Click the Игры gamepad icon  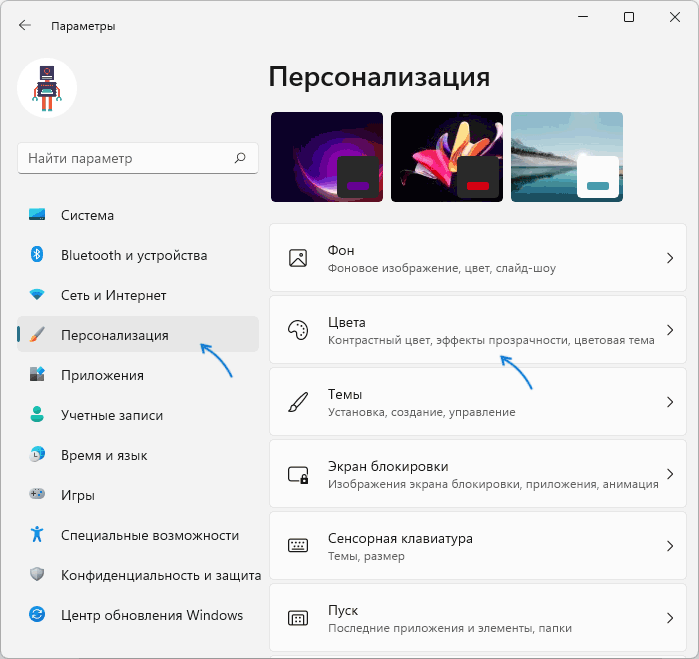[37, 494]
